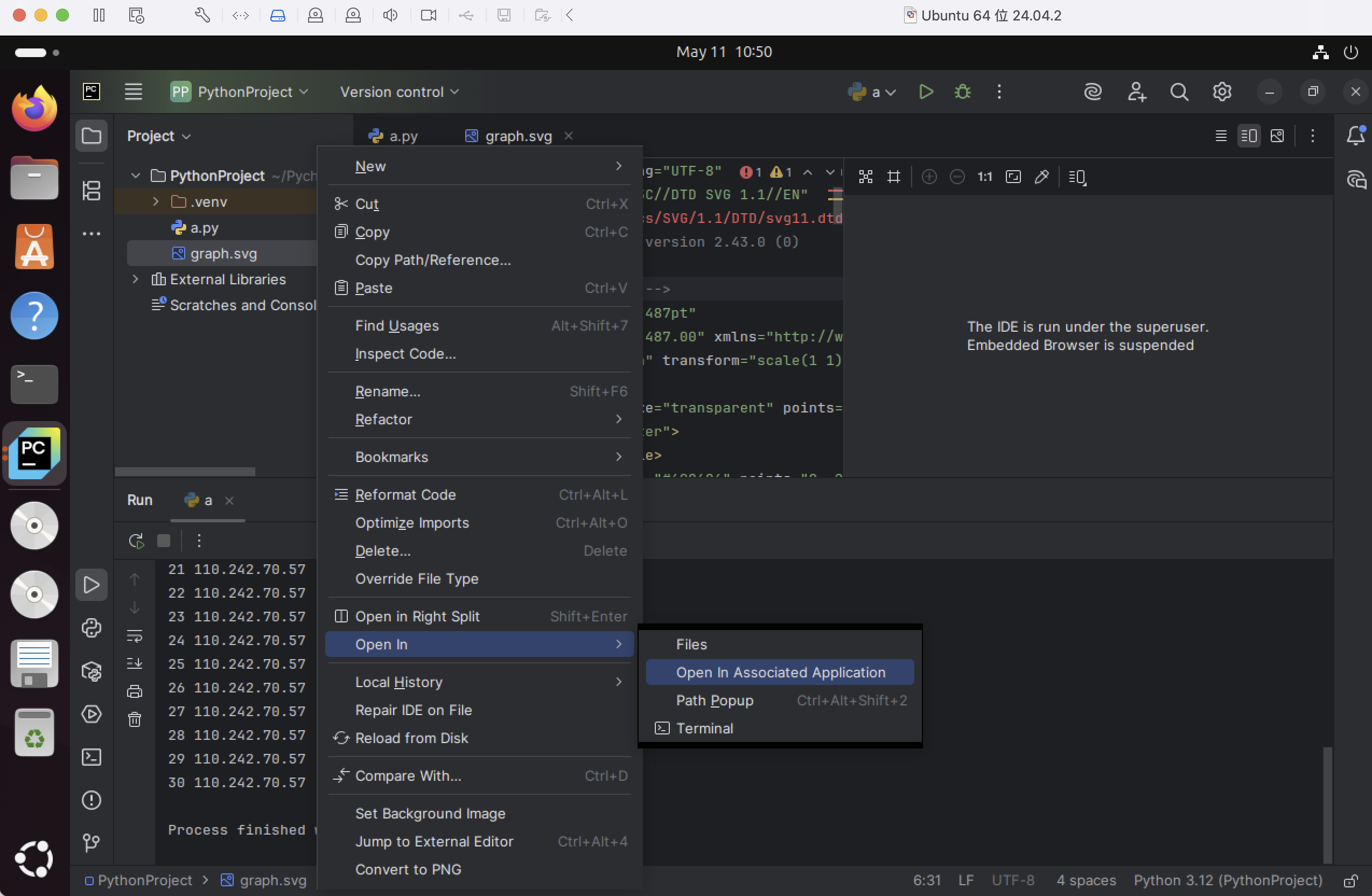Switch to Editor and Preview split mode
1372x896 pixels.
1249,136
